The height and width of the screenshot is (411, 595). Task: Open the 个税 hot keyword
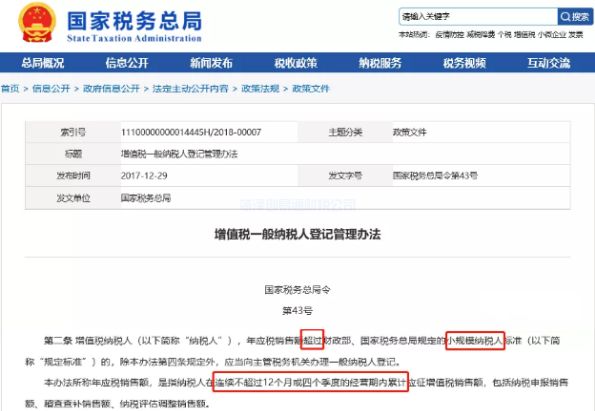point(505,35)
